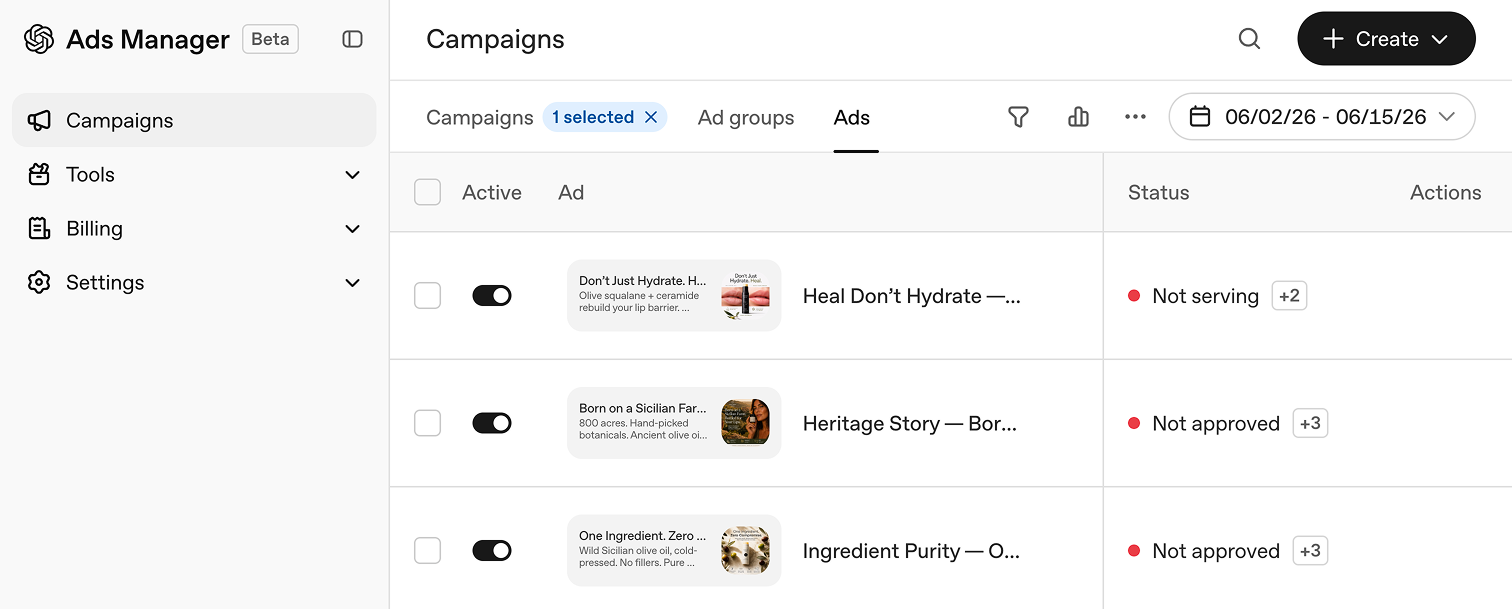
Task: Open Heritage Story ad name
Action: (909, 423)
